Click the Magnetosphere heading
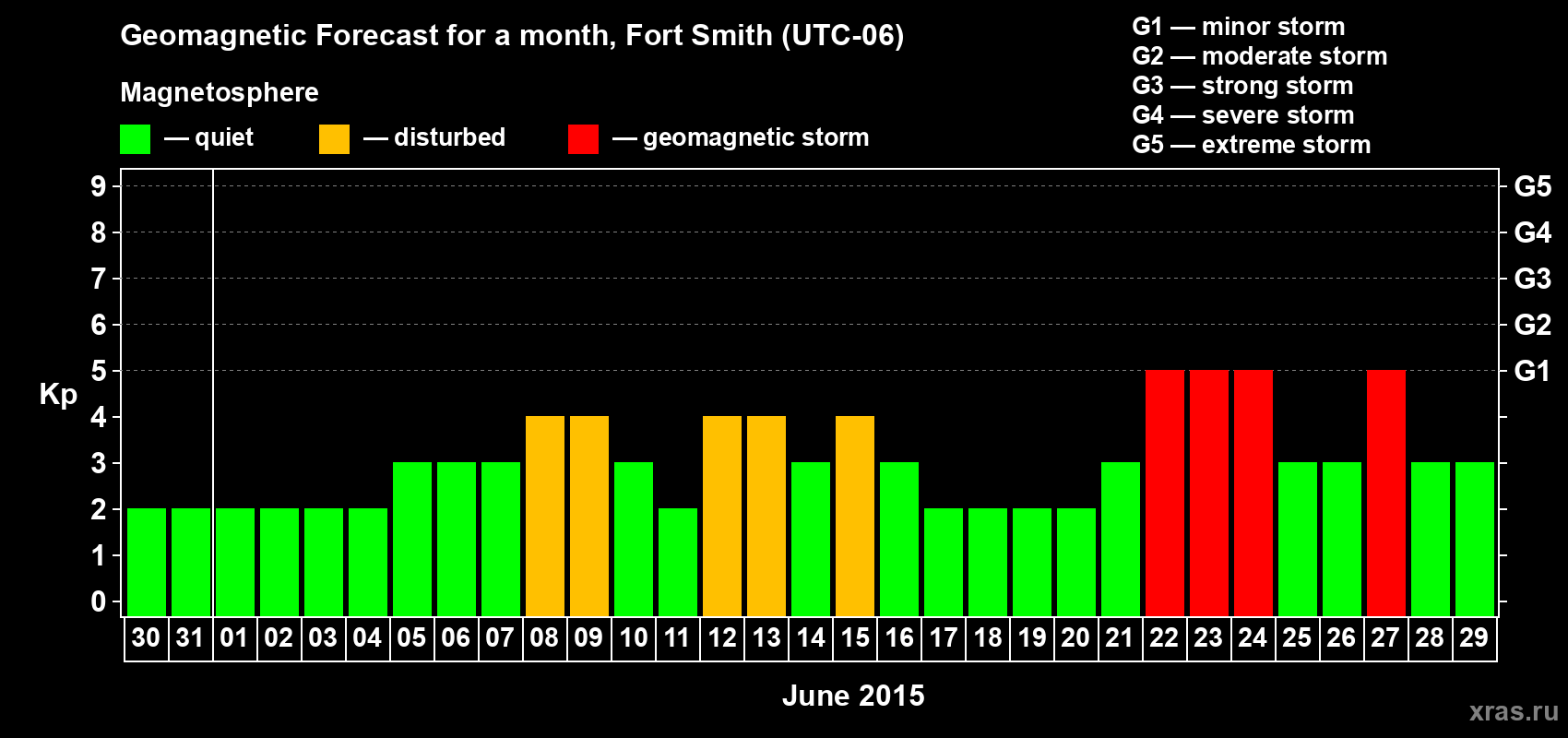The height and width of the screenshot is (738, 1568). click(220, 92)
